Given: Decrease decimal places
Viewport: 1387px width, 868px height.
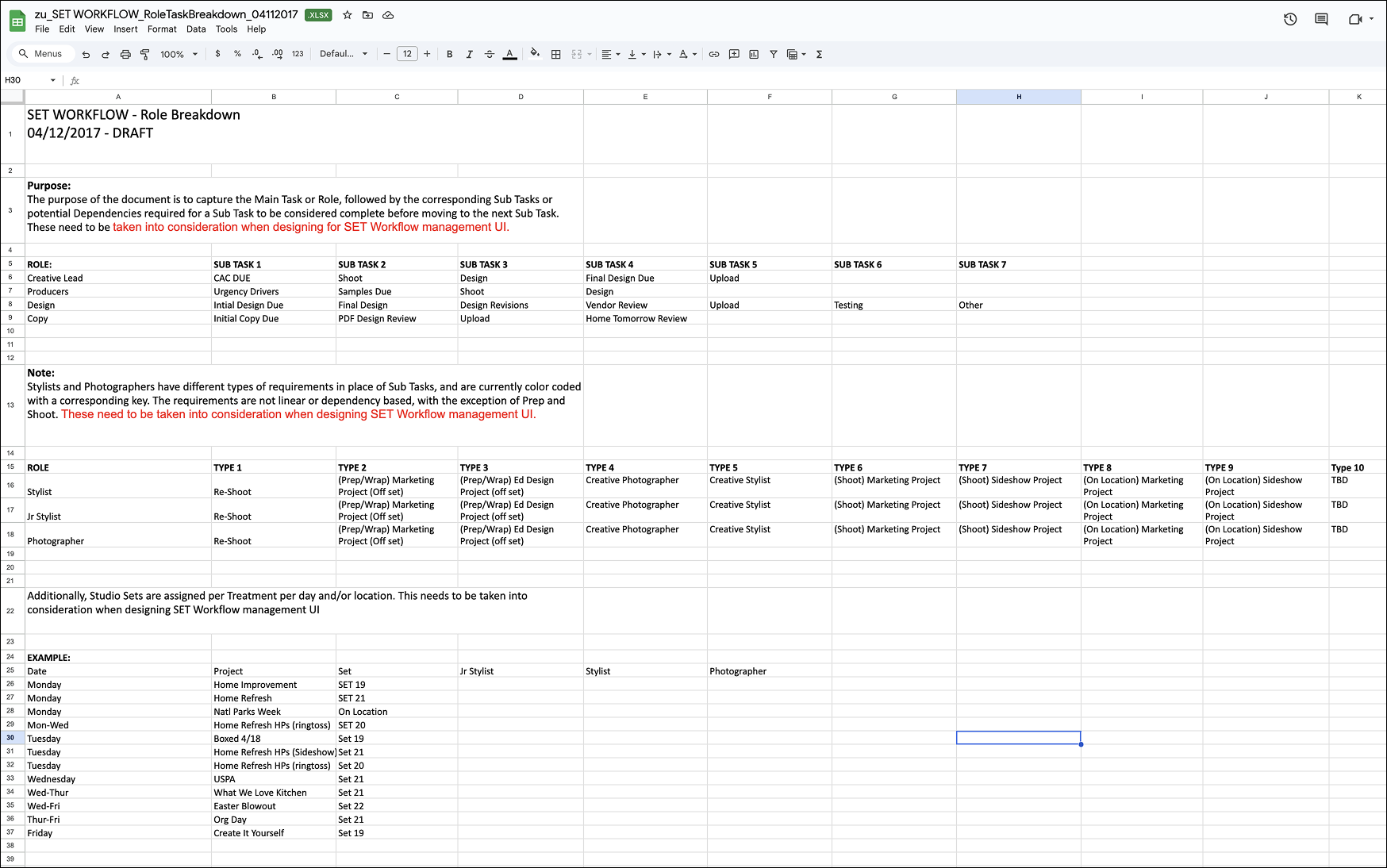Looking at the screenshot, I should (x=257, y=54).
